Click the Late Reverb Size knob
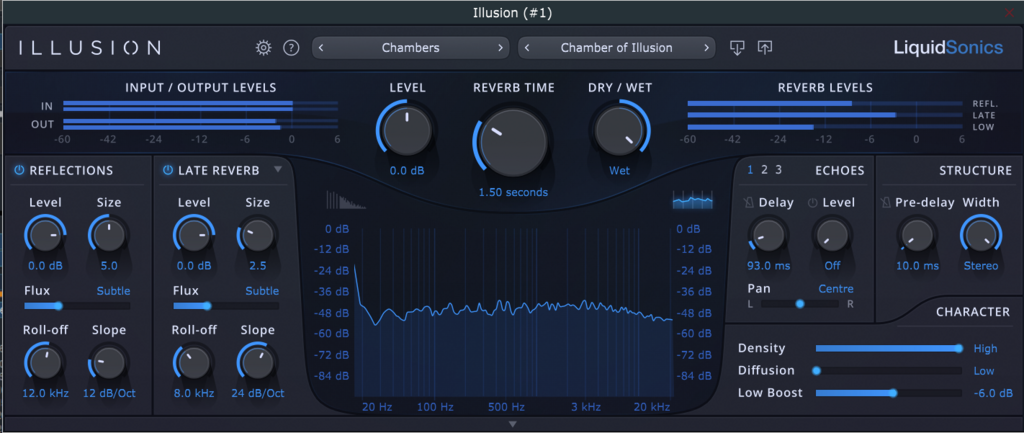The width and height of the screenshot is (1024, 433). coord(257,235)
